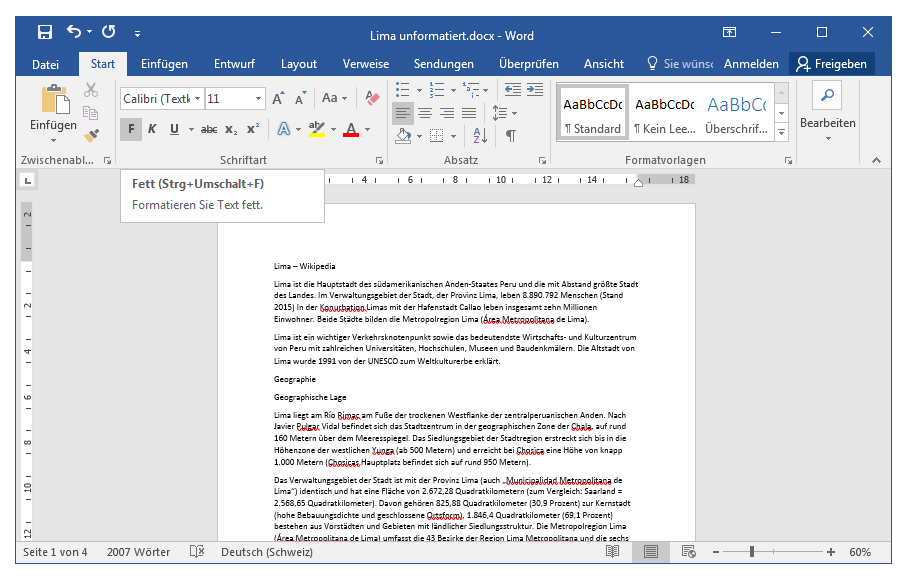Apply the Überschrift style
Screen dimensions: 904x578
737,113
